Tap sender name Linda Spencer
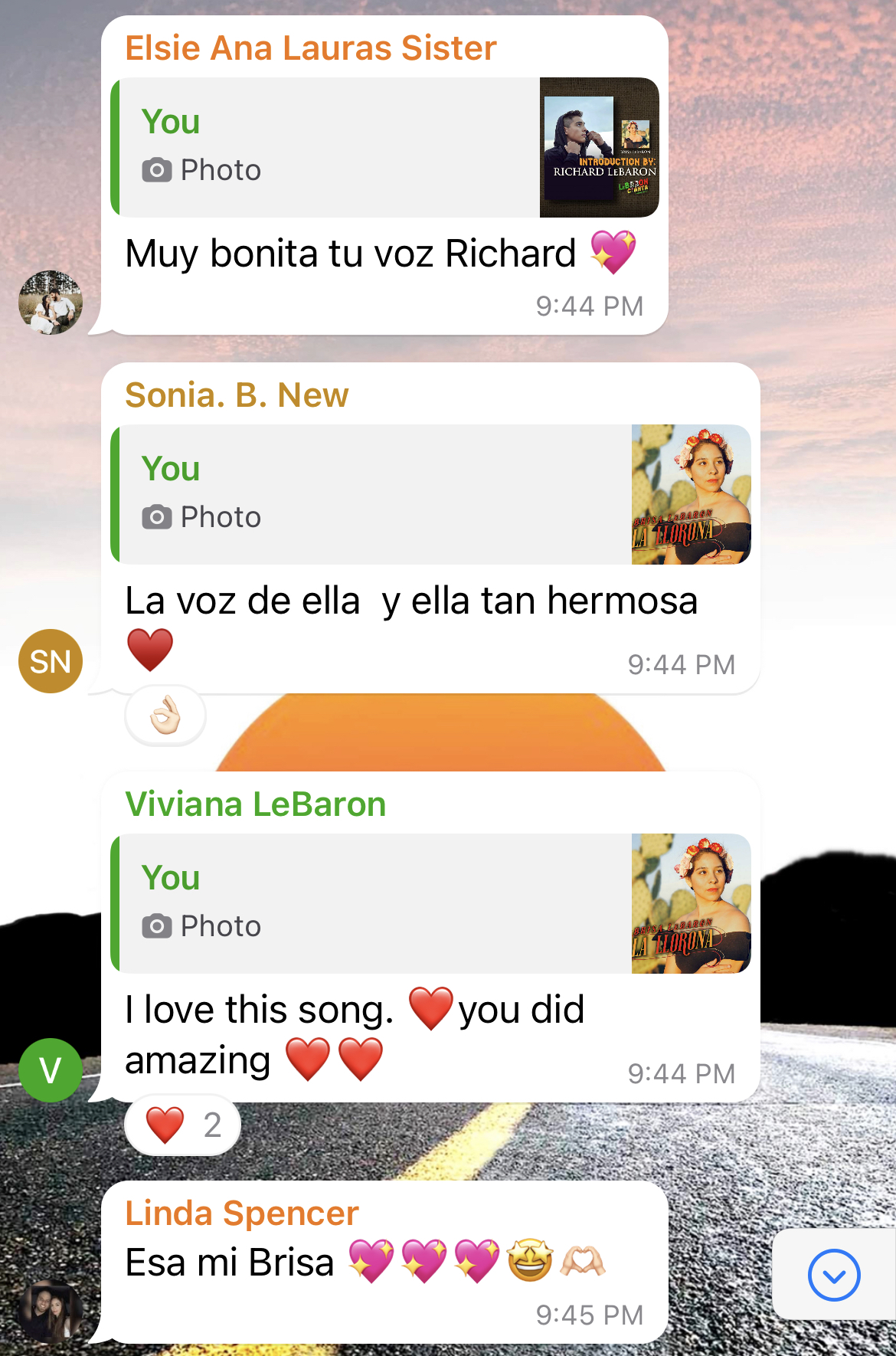 pyautogui.click(x=242, y=1214)
